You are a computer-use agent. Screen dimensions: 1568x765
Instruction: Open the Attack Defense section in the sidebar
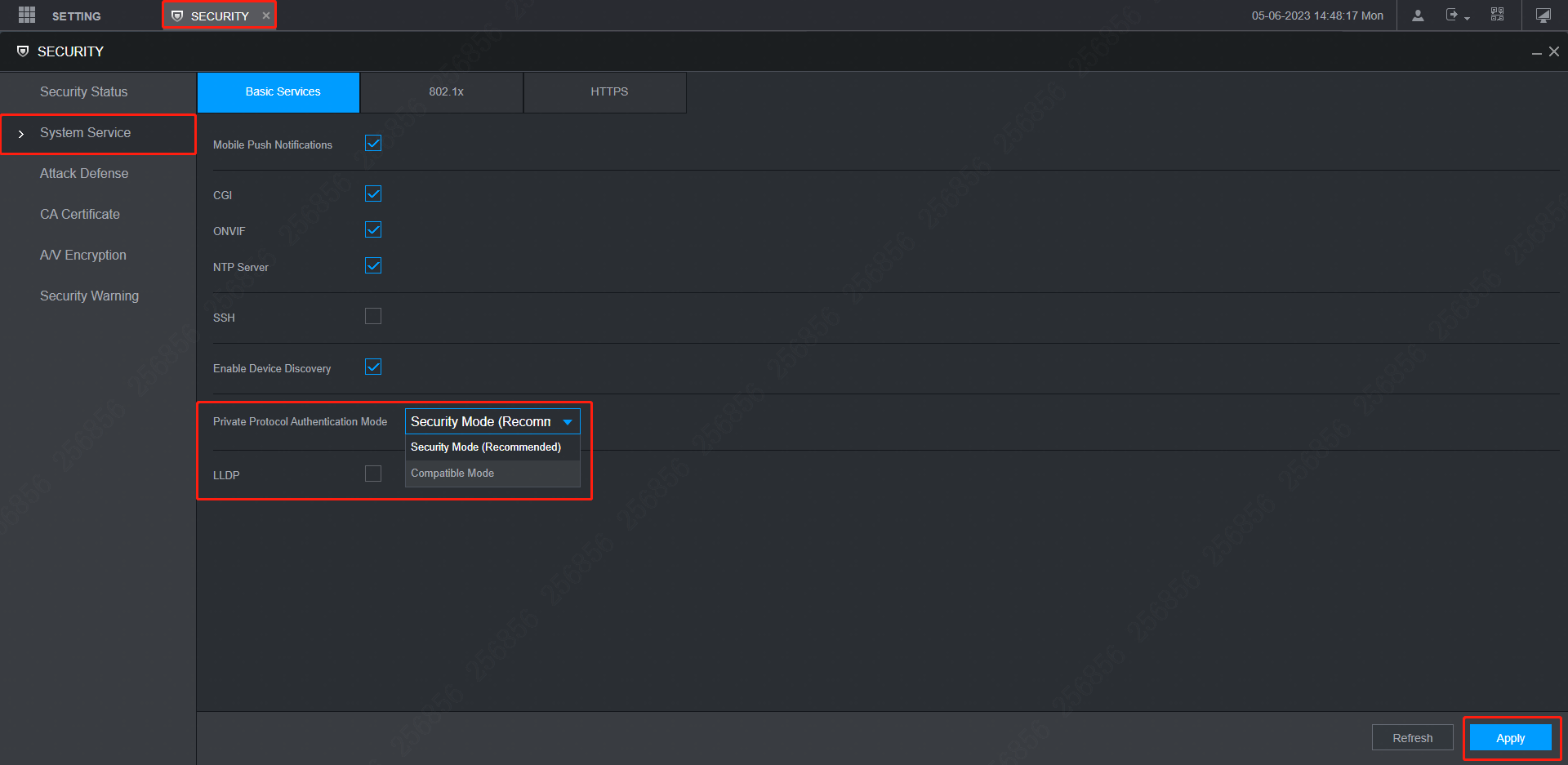pyautogui.click(x=84, y=173)
